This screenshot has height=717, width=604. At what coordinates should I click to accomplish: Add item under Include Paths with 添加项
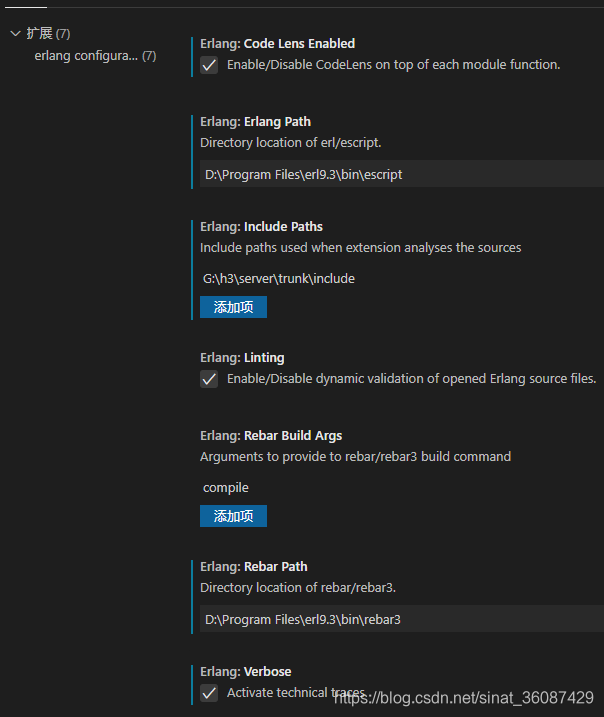coord(233,307)
